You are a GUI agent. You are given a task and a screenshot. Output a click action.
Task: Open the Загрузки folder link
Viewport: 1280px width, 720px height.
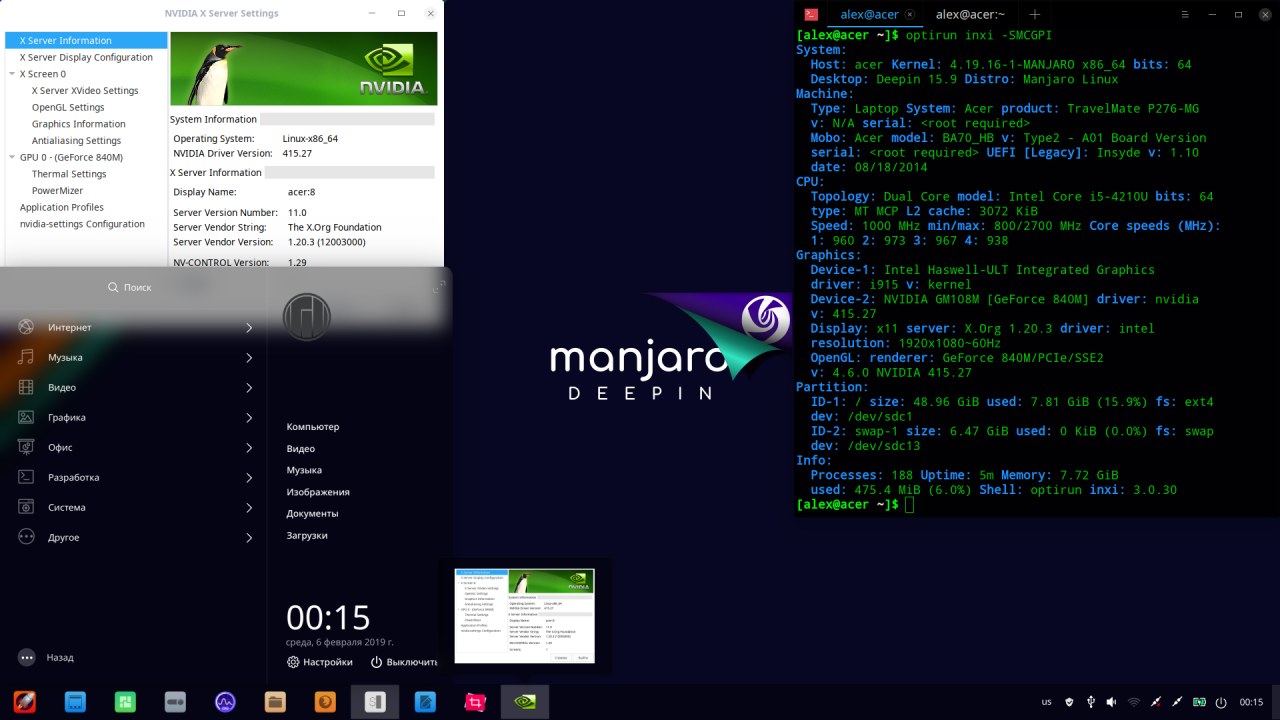pyautogui.click(x=307, y=536)
